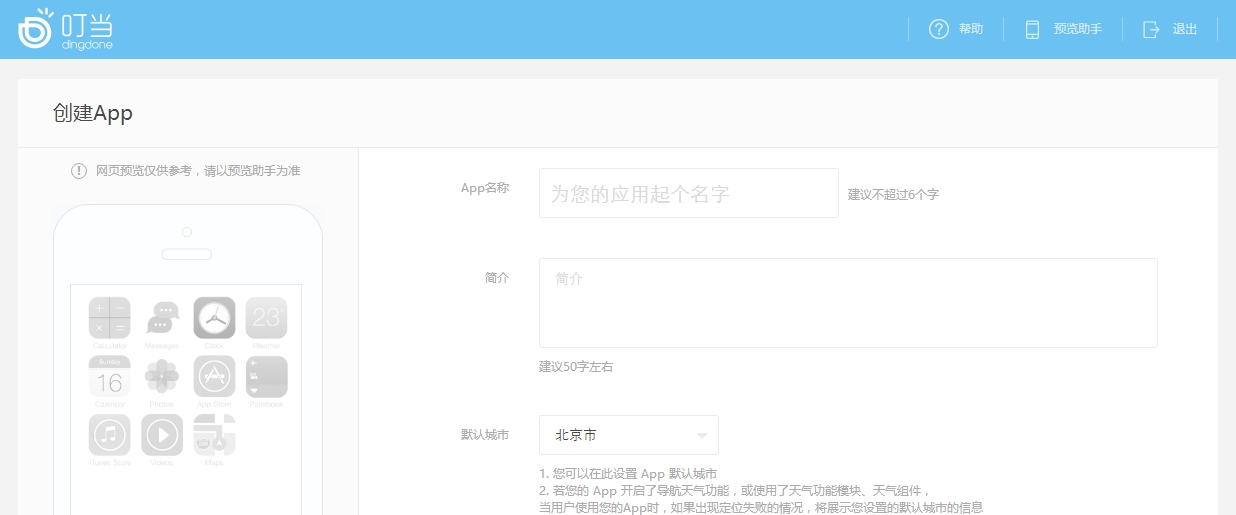
Task: Click the Messages icon in phone preview
Action: [162, 318]
